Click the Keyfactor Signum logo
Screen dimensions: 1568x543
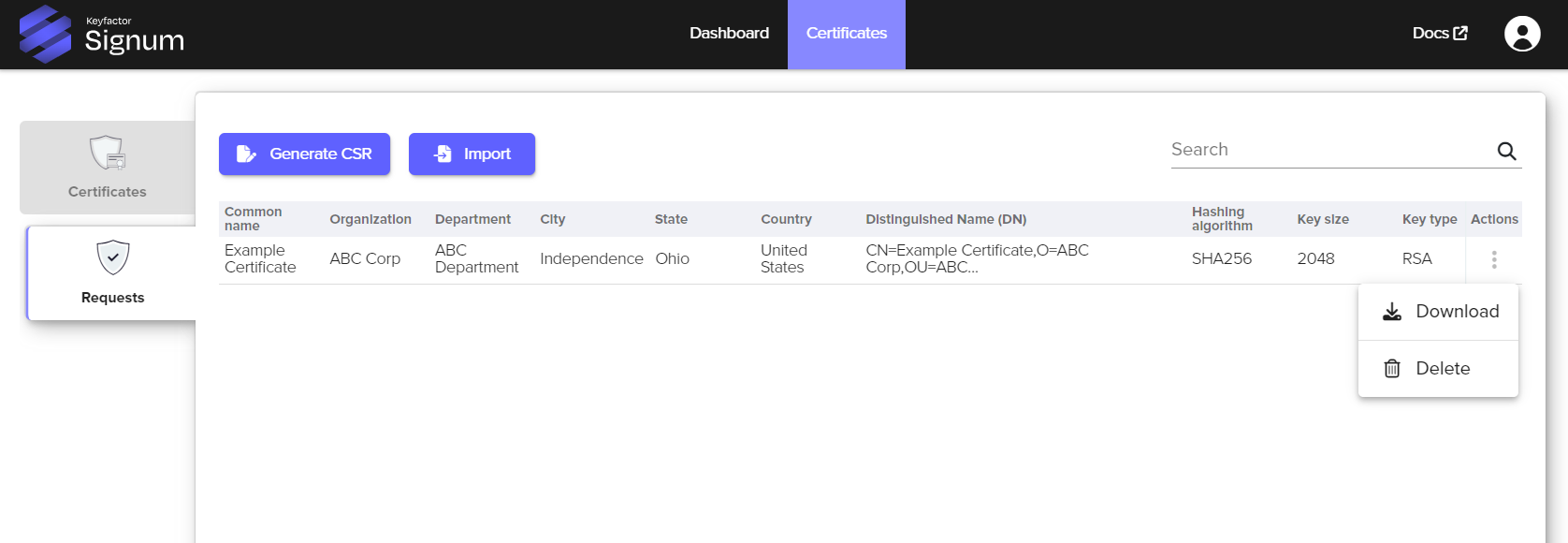pos(102,35)
